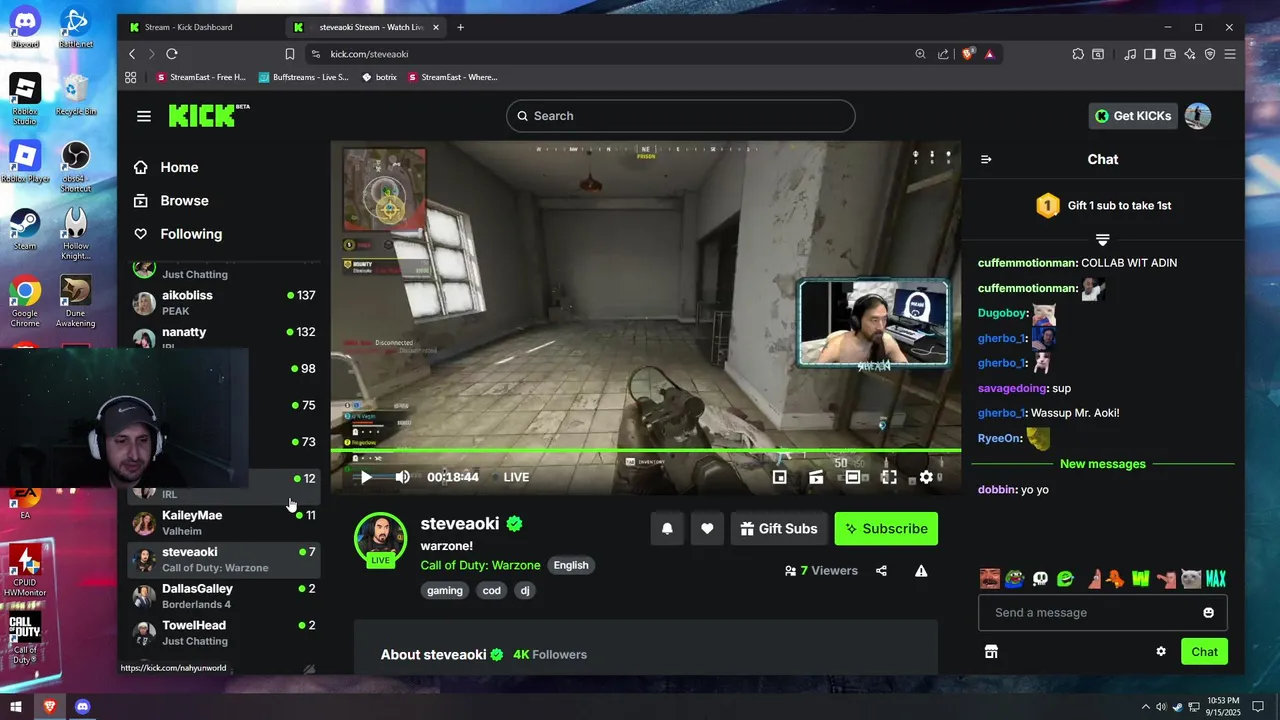The height and width of the screenshot is (720, 1280).
Task: Toggle notification bell for steveaoki
Action: click(x=667, y=529)
